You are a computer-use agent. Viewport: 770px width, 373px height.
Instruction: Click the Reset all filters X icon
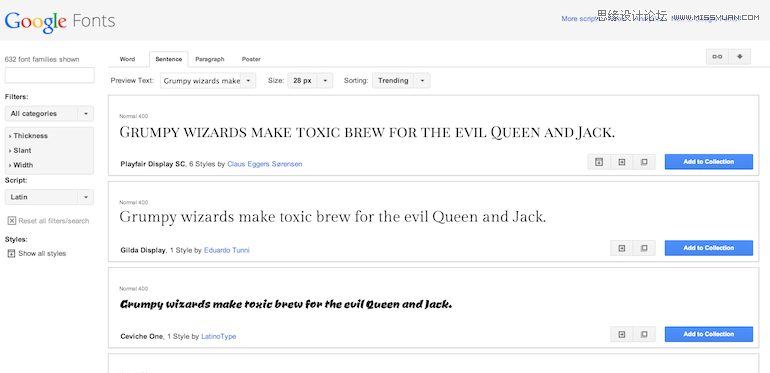12,221
